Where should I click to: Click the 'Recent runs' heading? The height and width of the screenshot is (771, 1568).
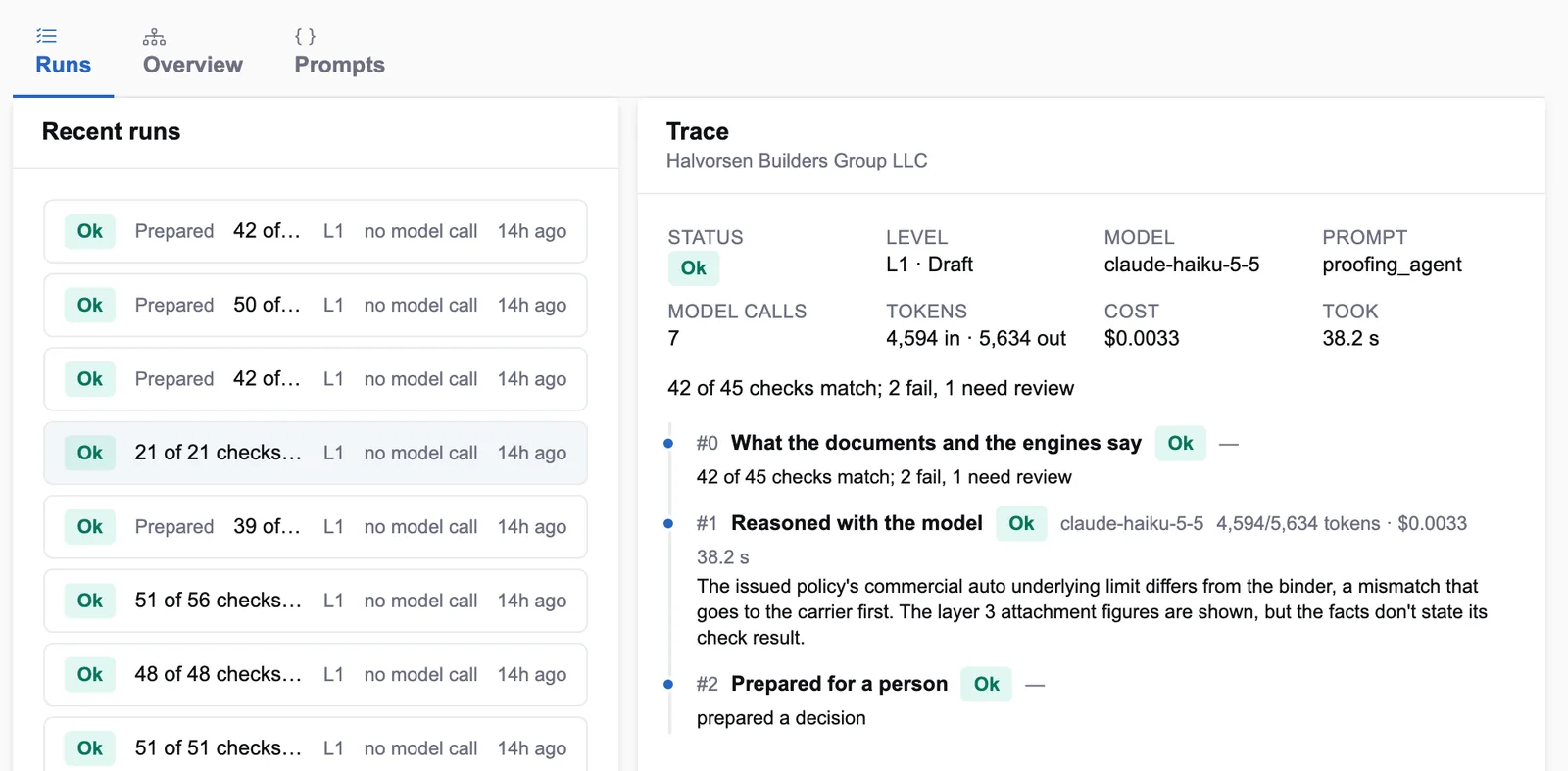click(x=111, y=132)
